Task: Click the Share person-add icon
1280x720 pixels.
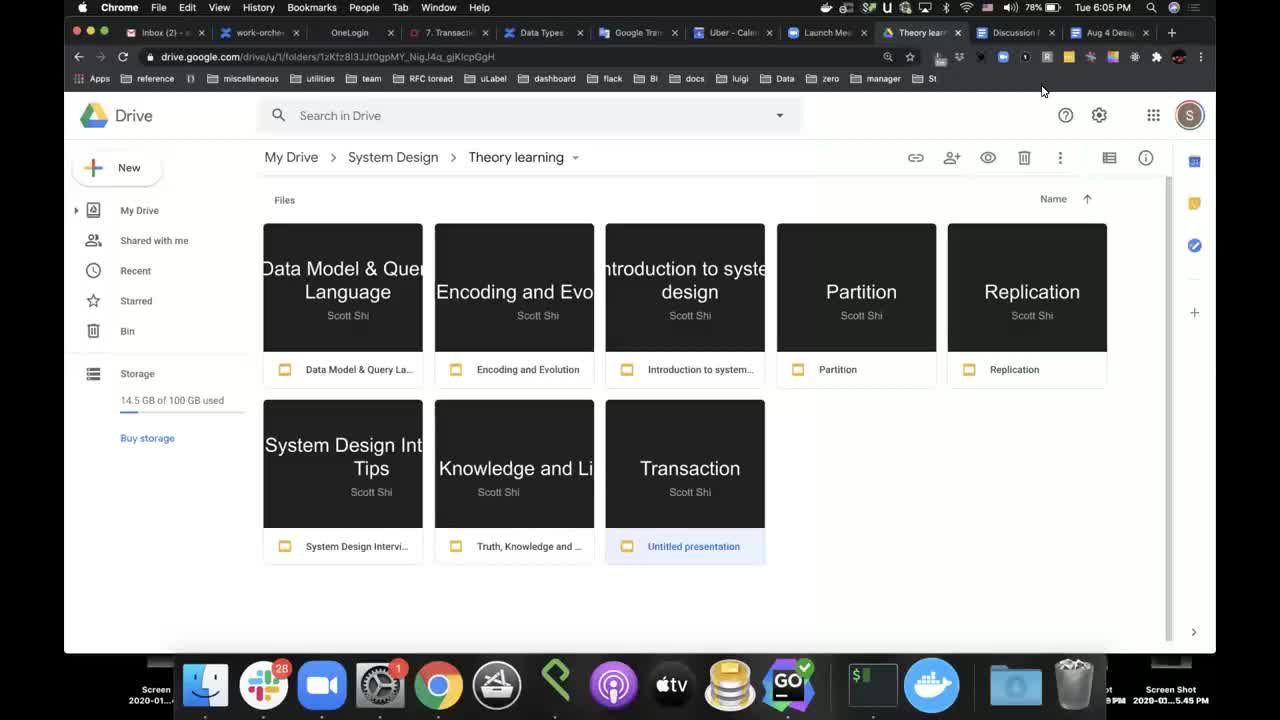Action: pyautogui.click(x=951, y=158)
